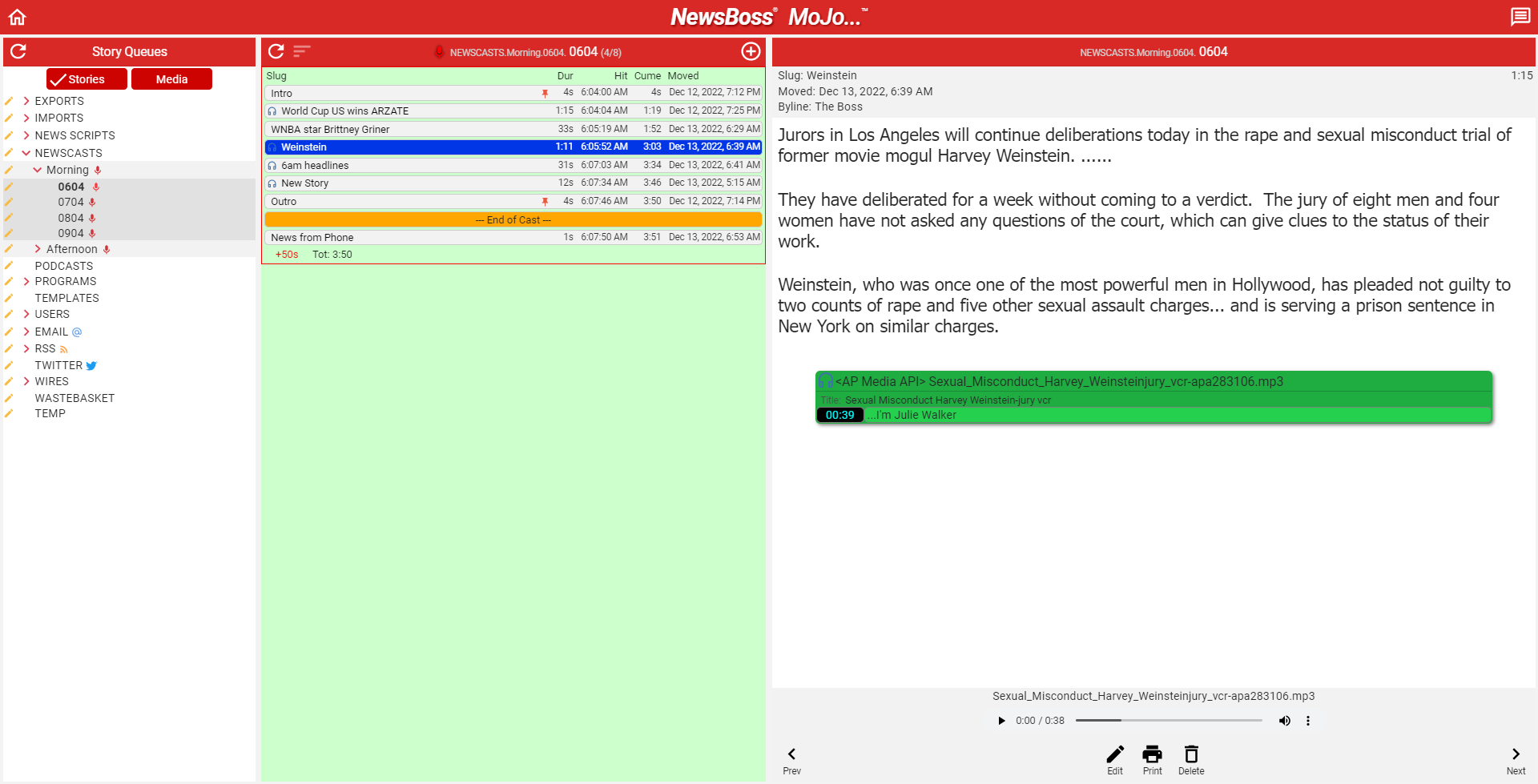Select the Stories toggle button

87,79
